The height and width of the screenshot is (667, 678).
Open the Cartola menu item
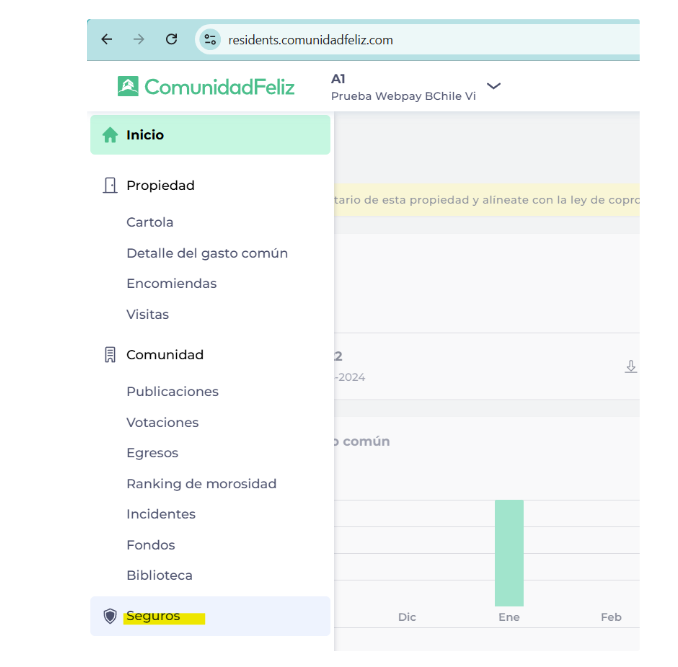coord(150,222)
